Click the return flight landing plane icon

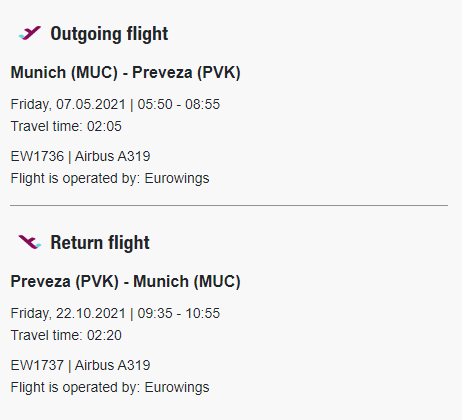click(30, 242)
